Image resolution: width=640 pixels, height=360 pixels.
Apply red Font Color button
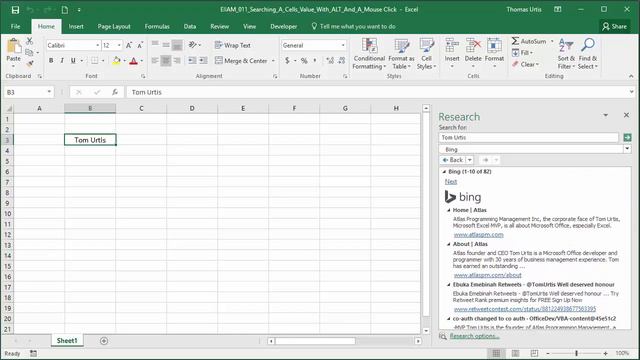[133, 61]
